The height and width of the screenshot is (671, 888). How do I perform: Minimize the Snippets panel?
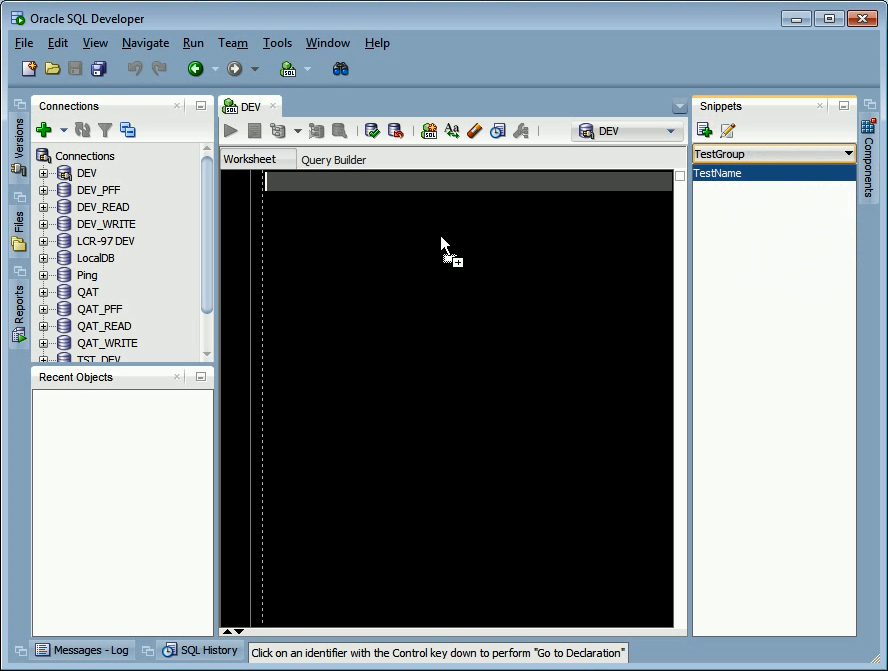(844, 105)
